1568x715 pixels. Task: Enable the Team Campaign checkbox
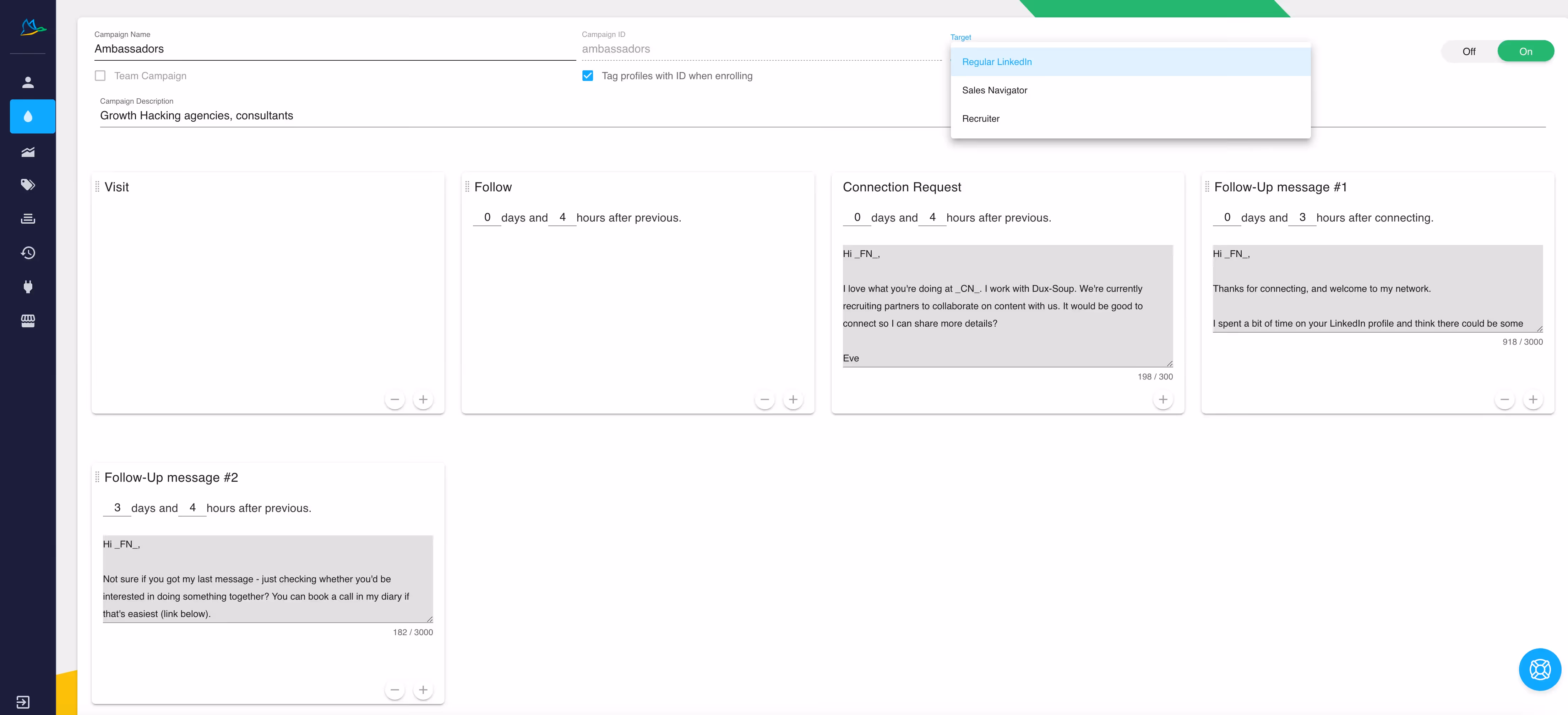[100, 76]
